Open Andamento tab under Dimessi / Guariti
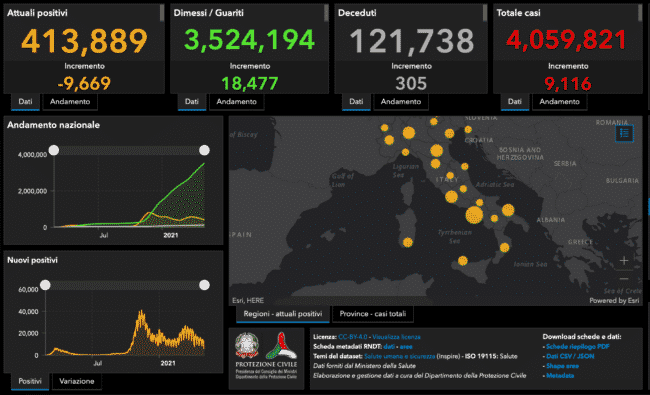This screenshot has height=395, width=650. (237, 102)
